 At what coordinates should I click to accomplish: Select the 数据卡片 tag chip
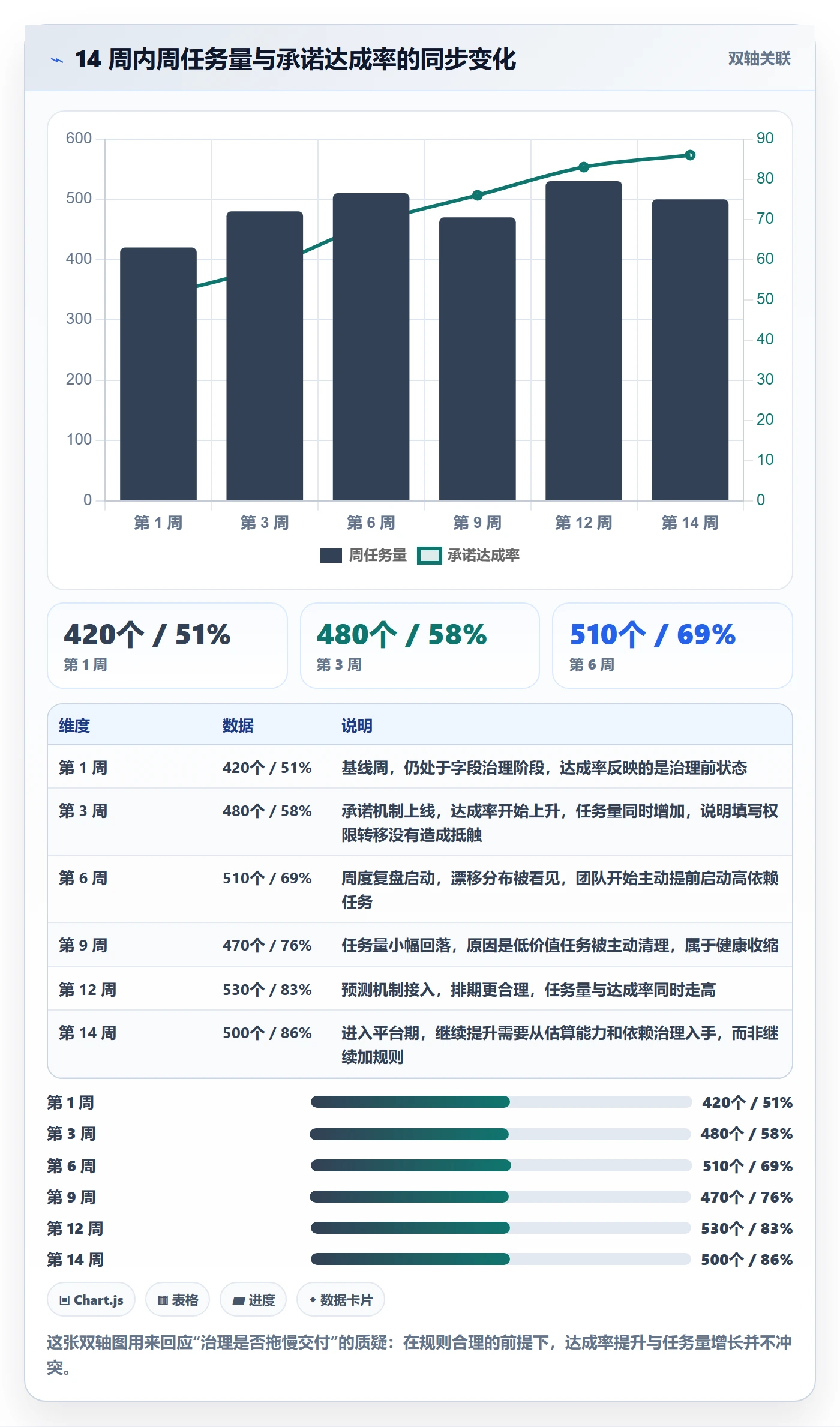click(x=341, y=1300)
